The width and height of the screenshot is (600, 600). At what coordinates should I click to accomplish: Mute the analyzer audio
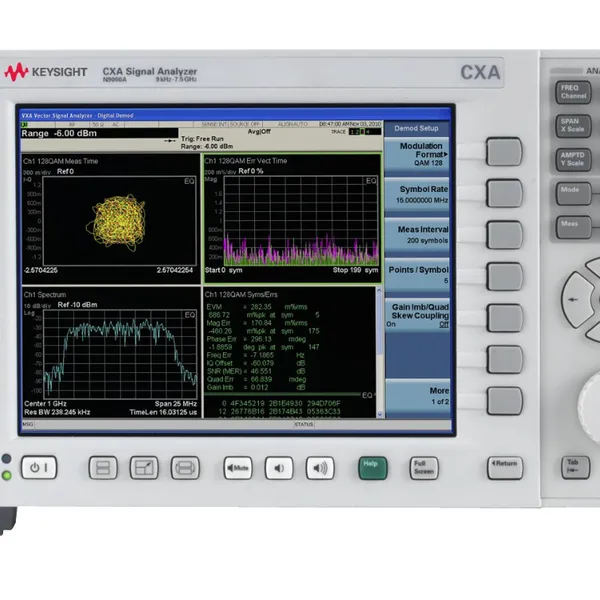[x=238, y=468]
